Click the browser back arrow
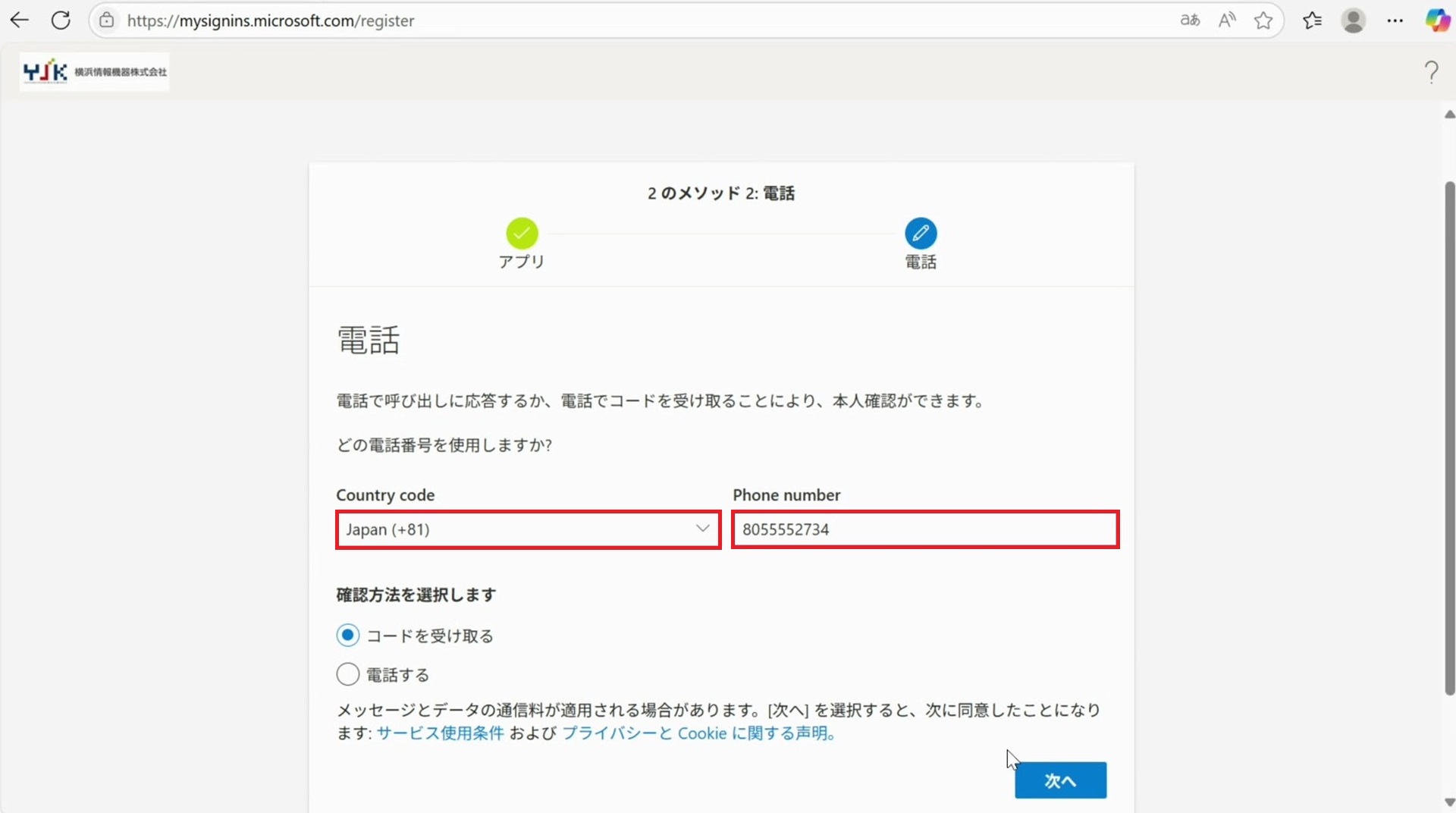The image size is (1456, 813). pos(20,20)
